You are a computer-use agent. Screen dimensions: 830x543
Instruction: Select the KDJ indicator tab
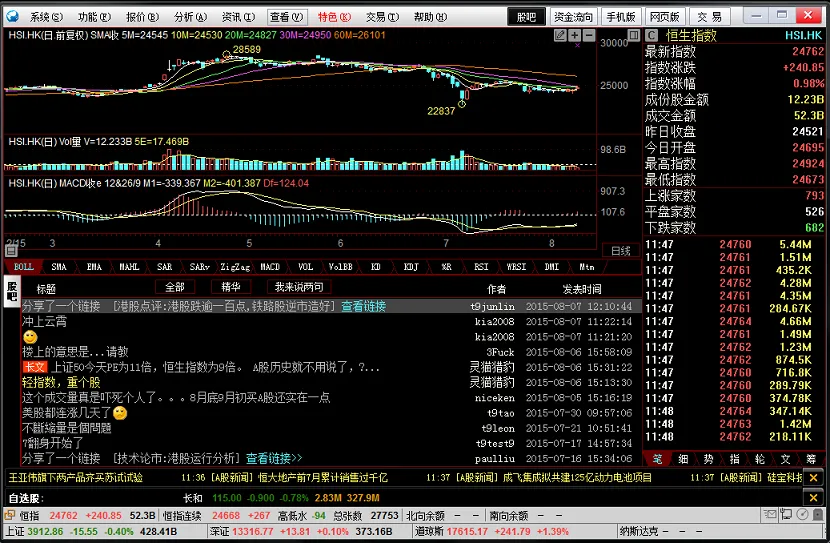[411, 267]
